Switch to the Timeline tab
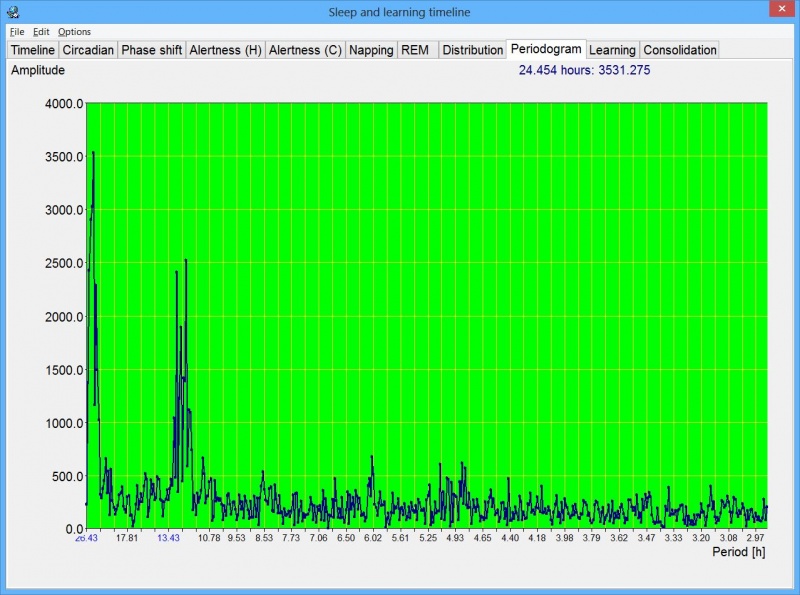The width and height of the screenshot is (800, 595). point(33,49)
